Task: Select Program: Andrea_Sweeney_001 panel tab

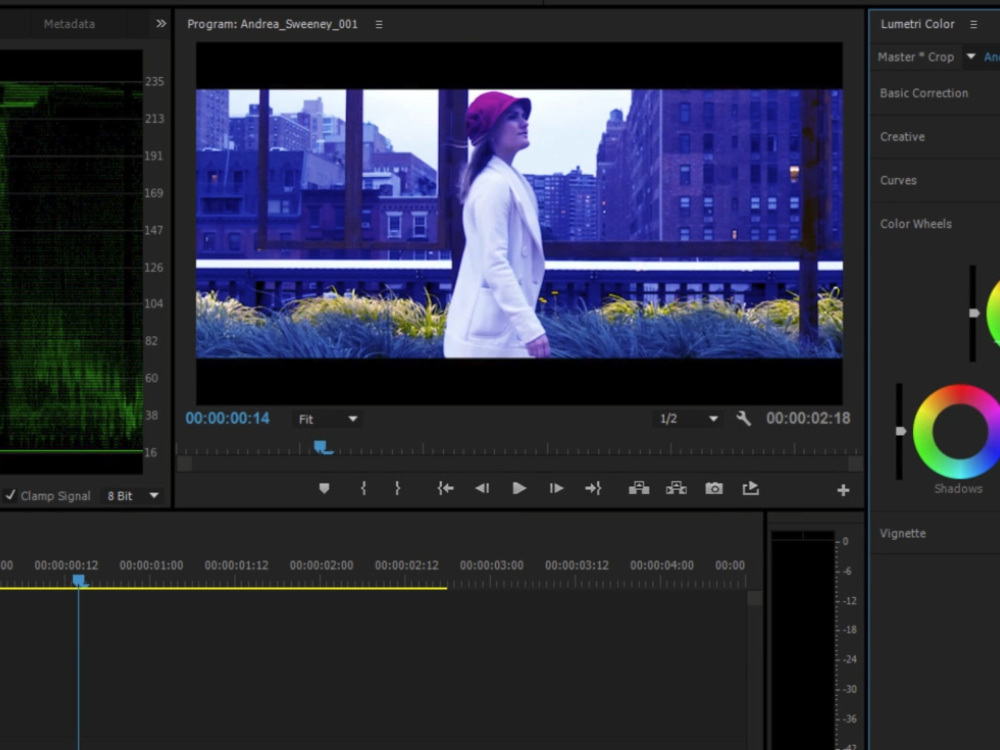Action: pos(272,24)
